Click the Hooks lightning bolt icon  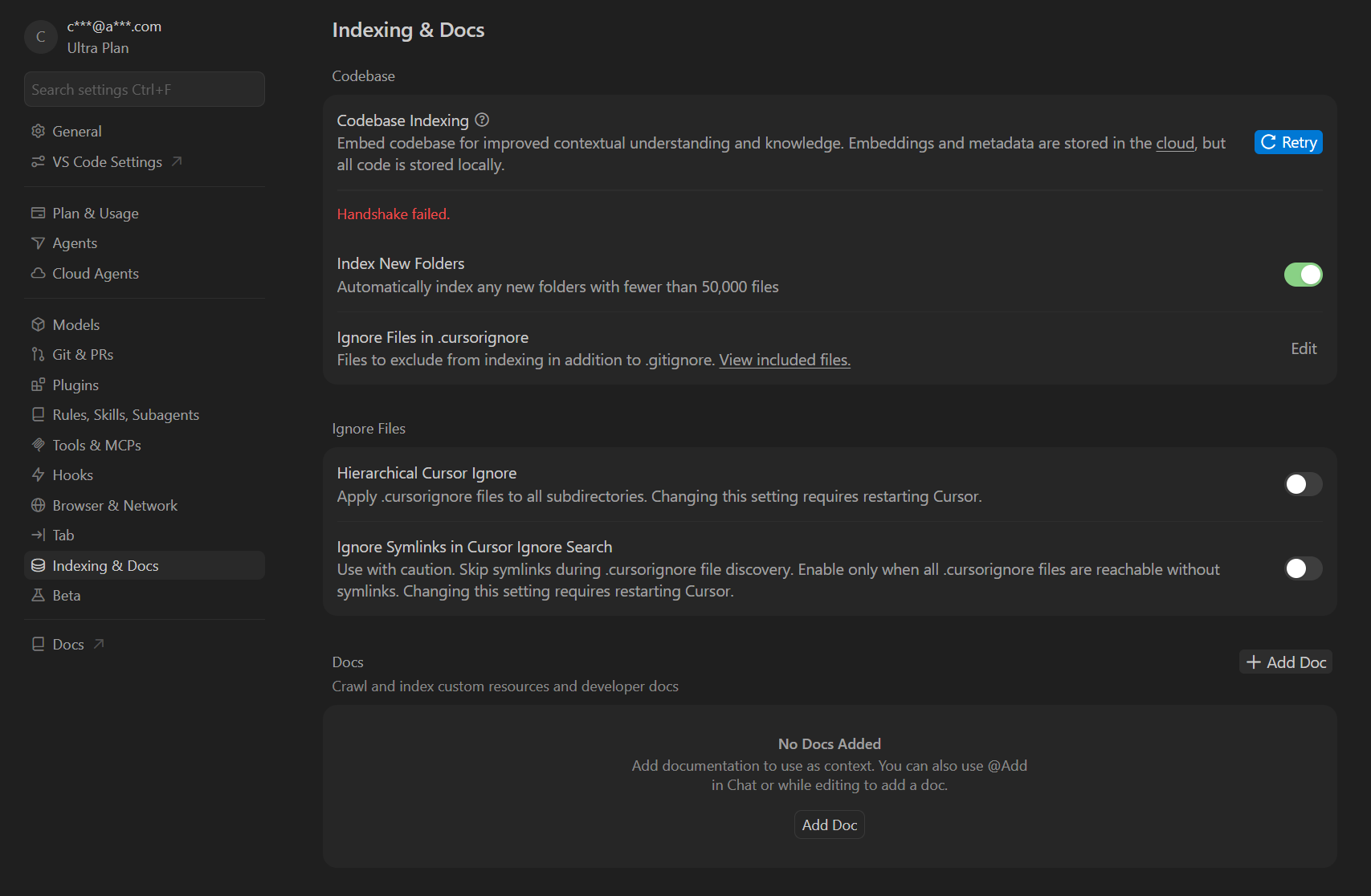click(38, 474)
